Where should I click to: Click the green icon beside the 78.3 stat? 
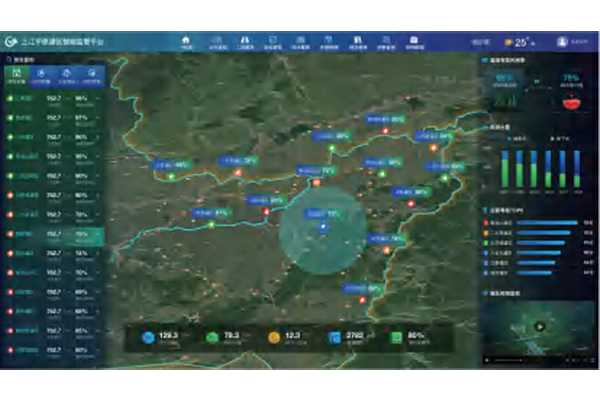pos(212,336)
